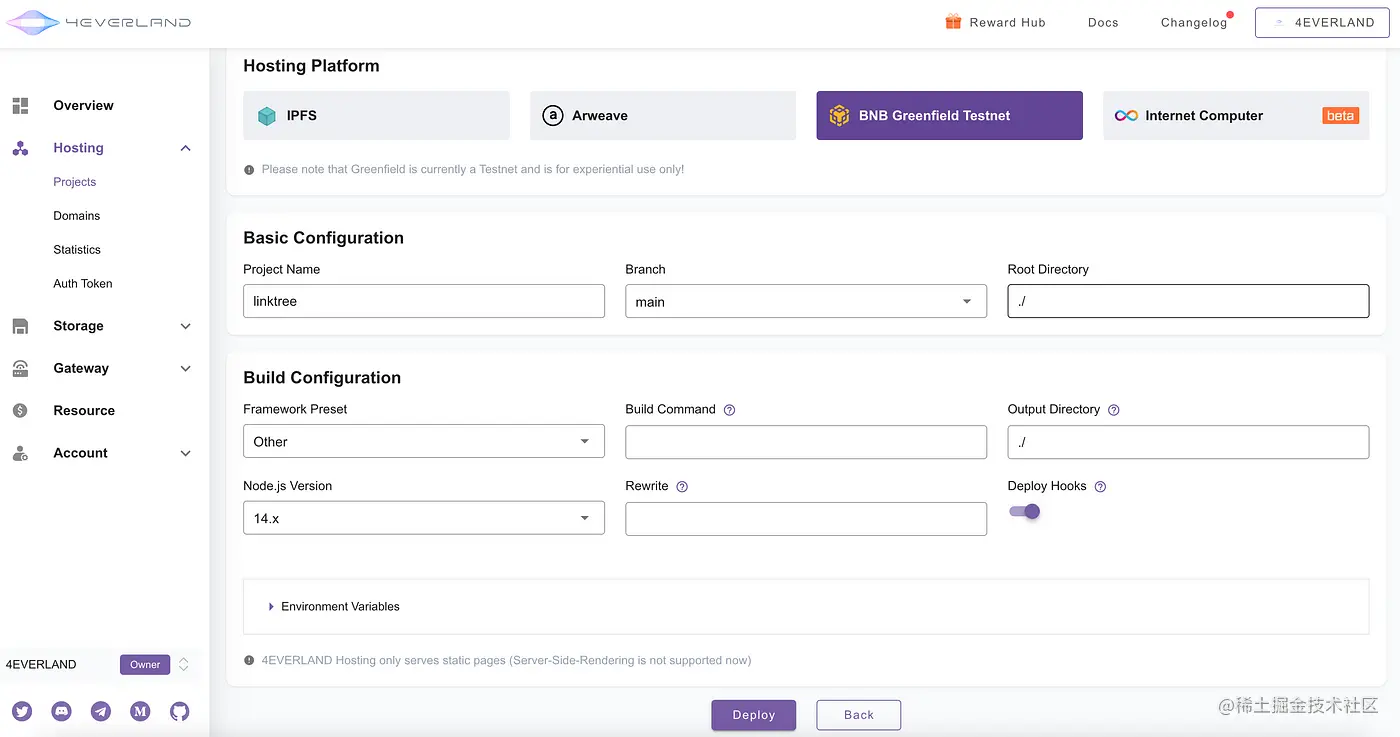Open Overview in sidebar
This screenshot has width=1400, height=737.
point(83,105)
